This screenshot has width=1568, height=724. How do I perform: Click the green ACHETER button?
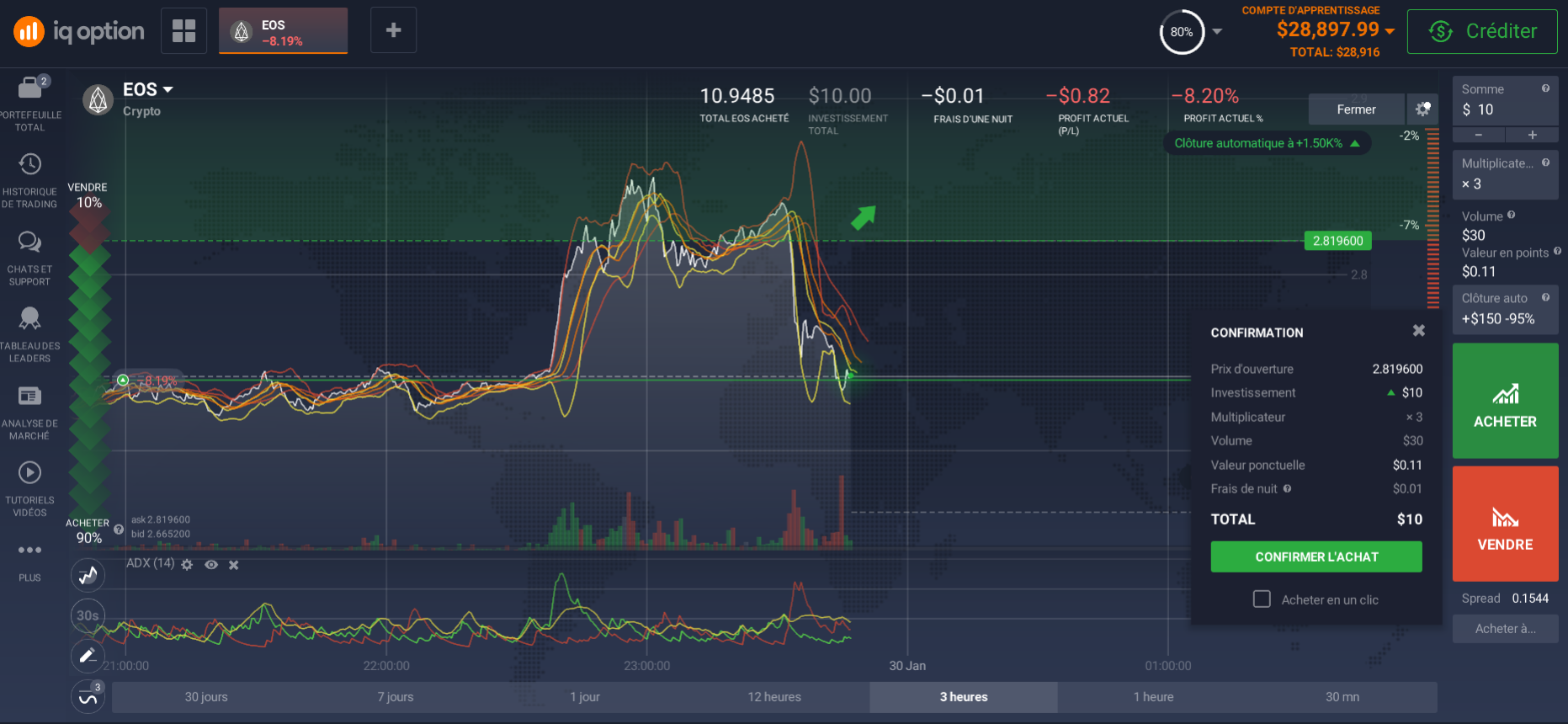[x=1505, y=400]
